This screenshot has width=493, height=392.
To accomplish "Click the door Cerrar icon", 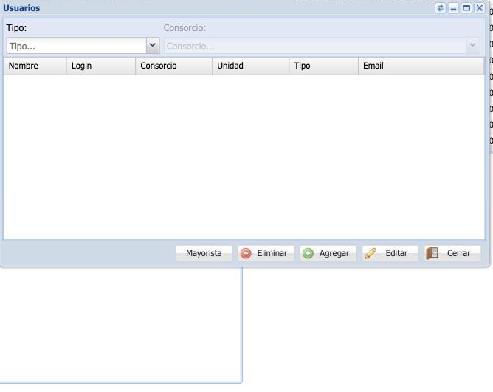I will 432,253.
